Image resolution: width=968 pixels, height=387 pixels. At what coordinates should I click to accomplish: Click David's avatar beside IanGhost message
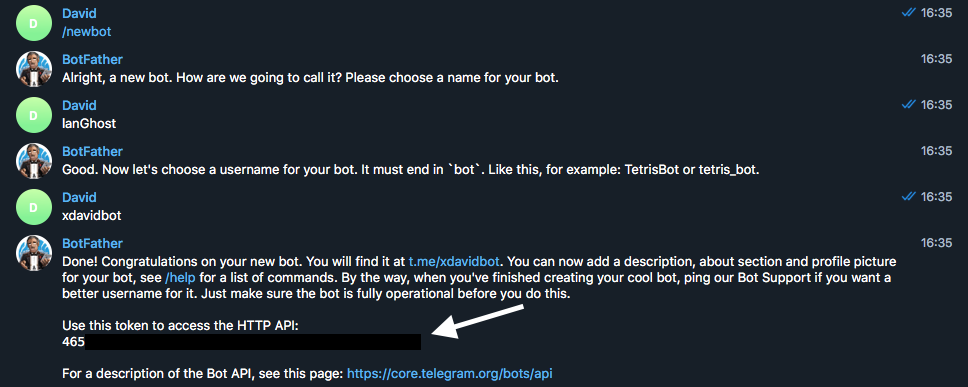point(34,115)
